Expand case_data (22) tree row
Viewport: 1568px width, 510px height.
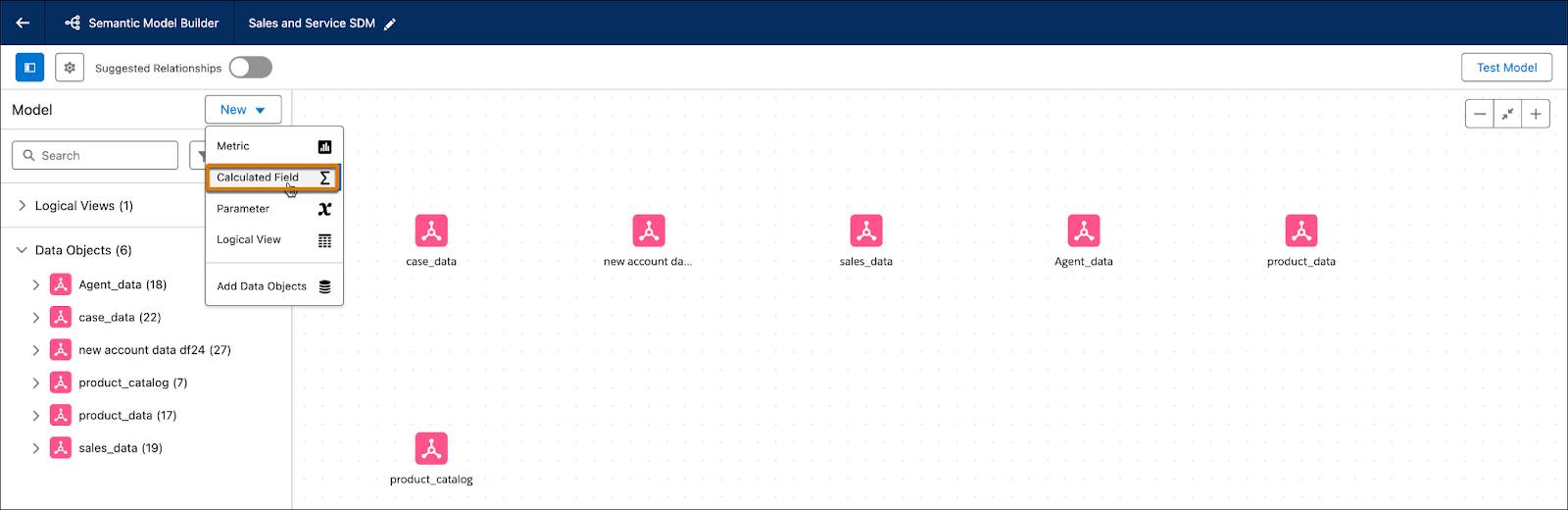[x=36, y=318]
